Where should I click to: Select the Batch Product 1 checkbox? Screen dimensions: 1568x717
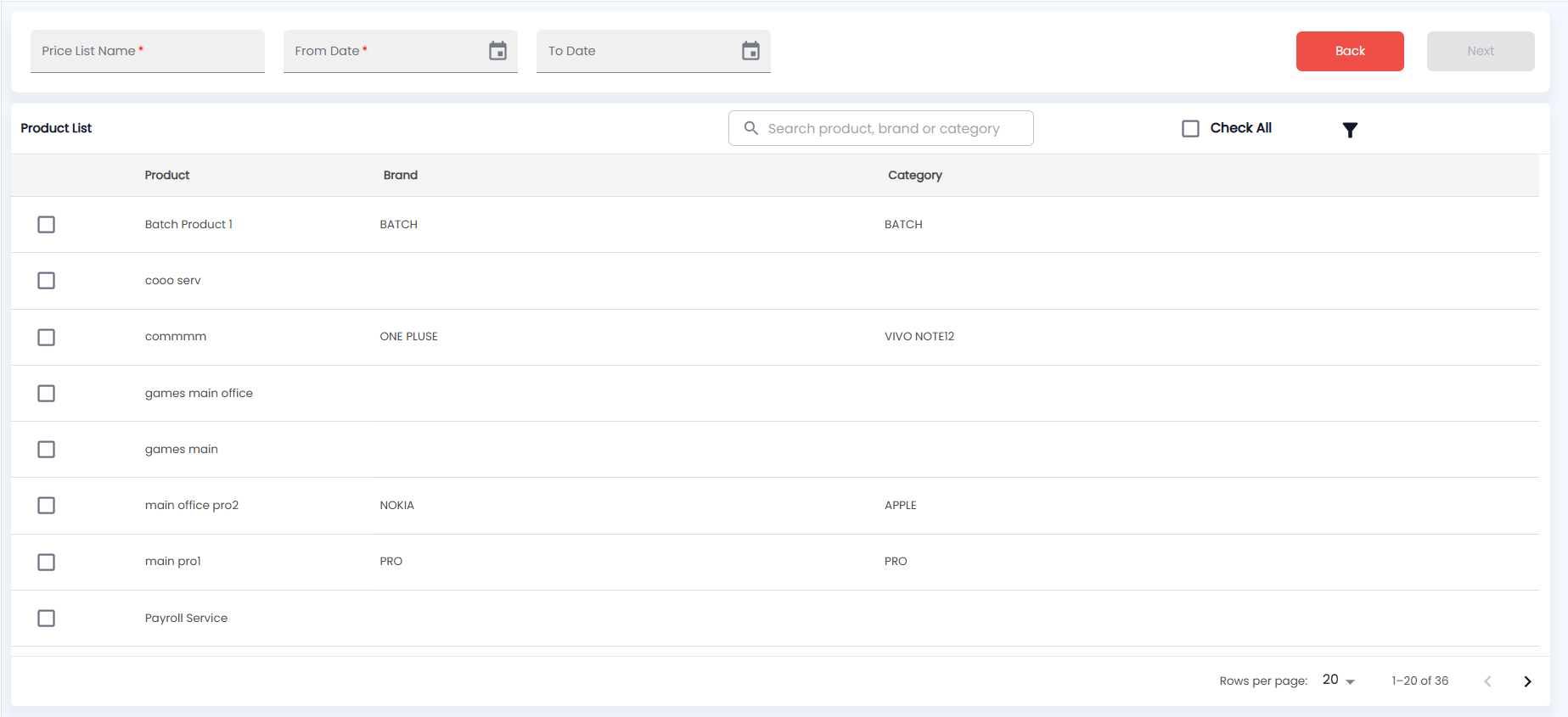pyautogui.click(x=47, y=224)
